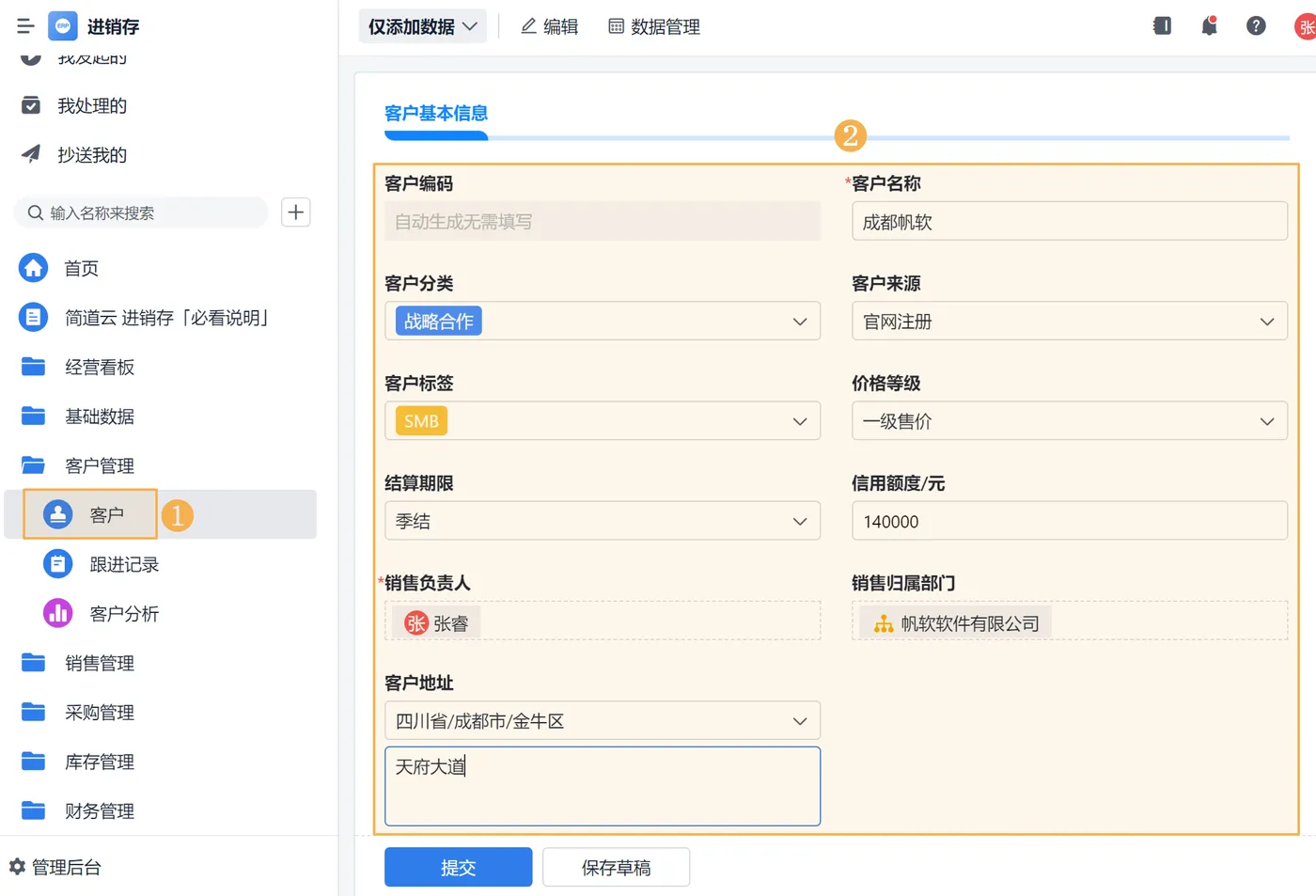
Task: Open the 首页 home icon
Action: [x=34, y=268]
